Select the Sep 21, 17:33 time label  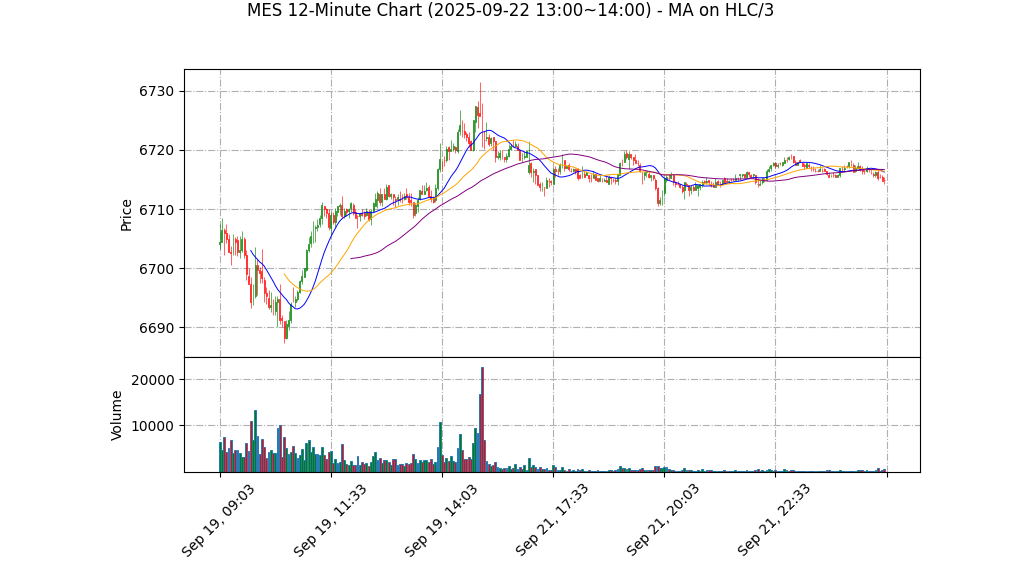coord(551,520)
